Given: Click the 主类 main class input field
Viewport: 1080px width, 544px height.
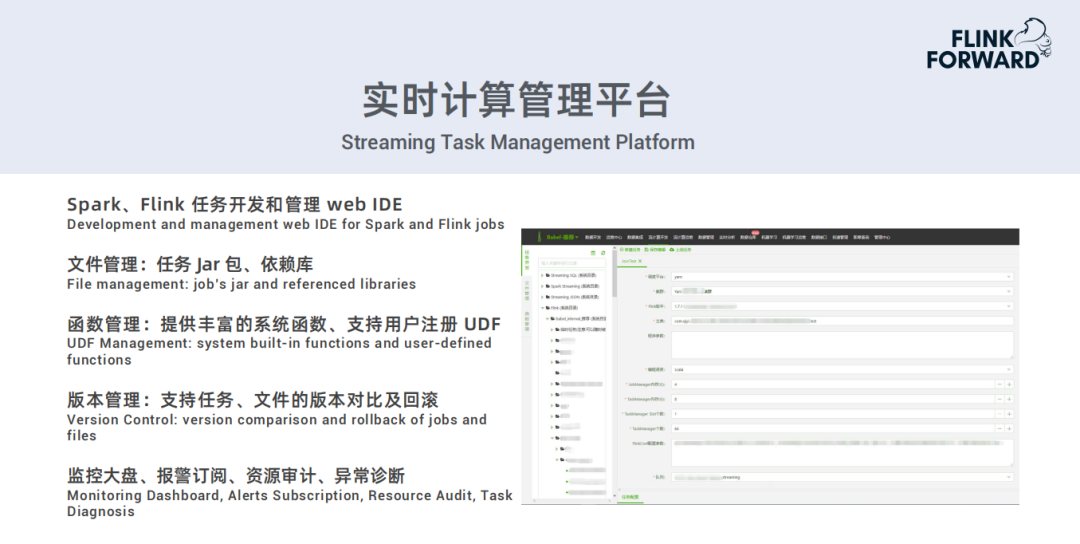Looking at the screenshot, I should [x=842, y=321].
